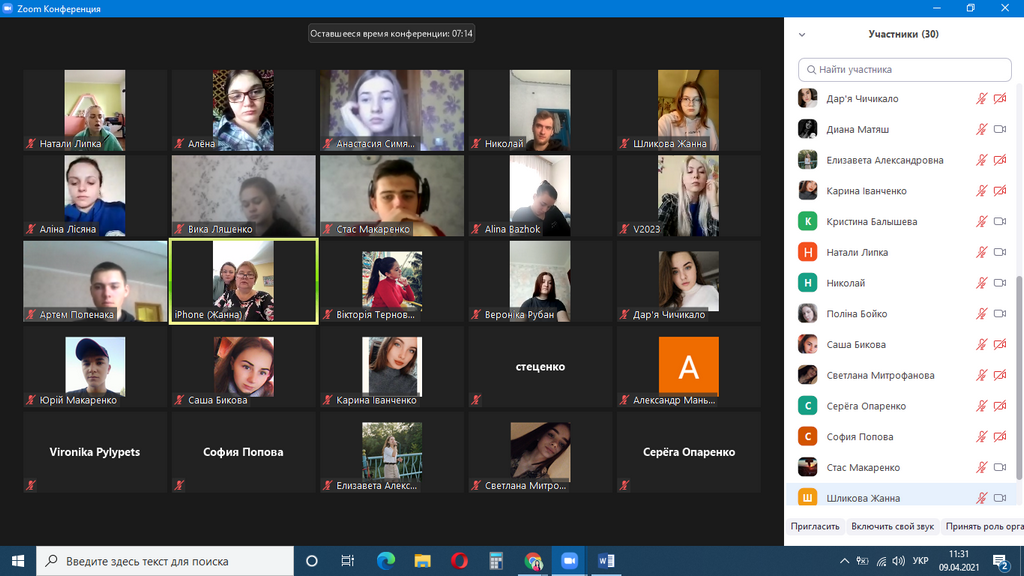This screenshot has width=1024, height=576.
Task: Open Zoom from the Windows taskbar
Action: (x=570, y=561)
